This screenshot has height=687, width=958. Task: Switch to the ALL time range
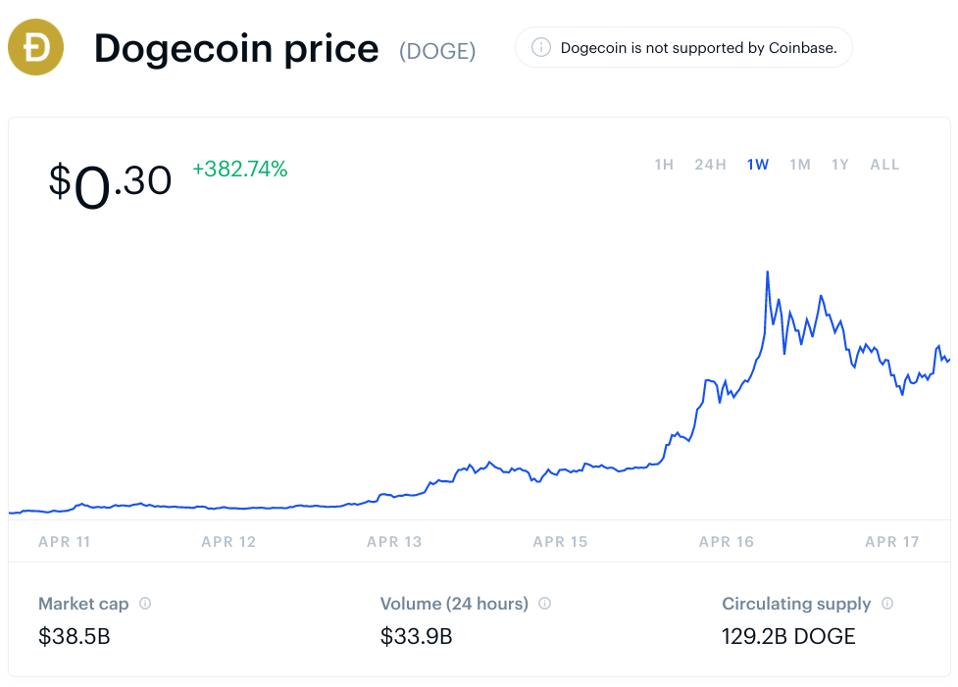pyautogui.click(x=884, y=165)
